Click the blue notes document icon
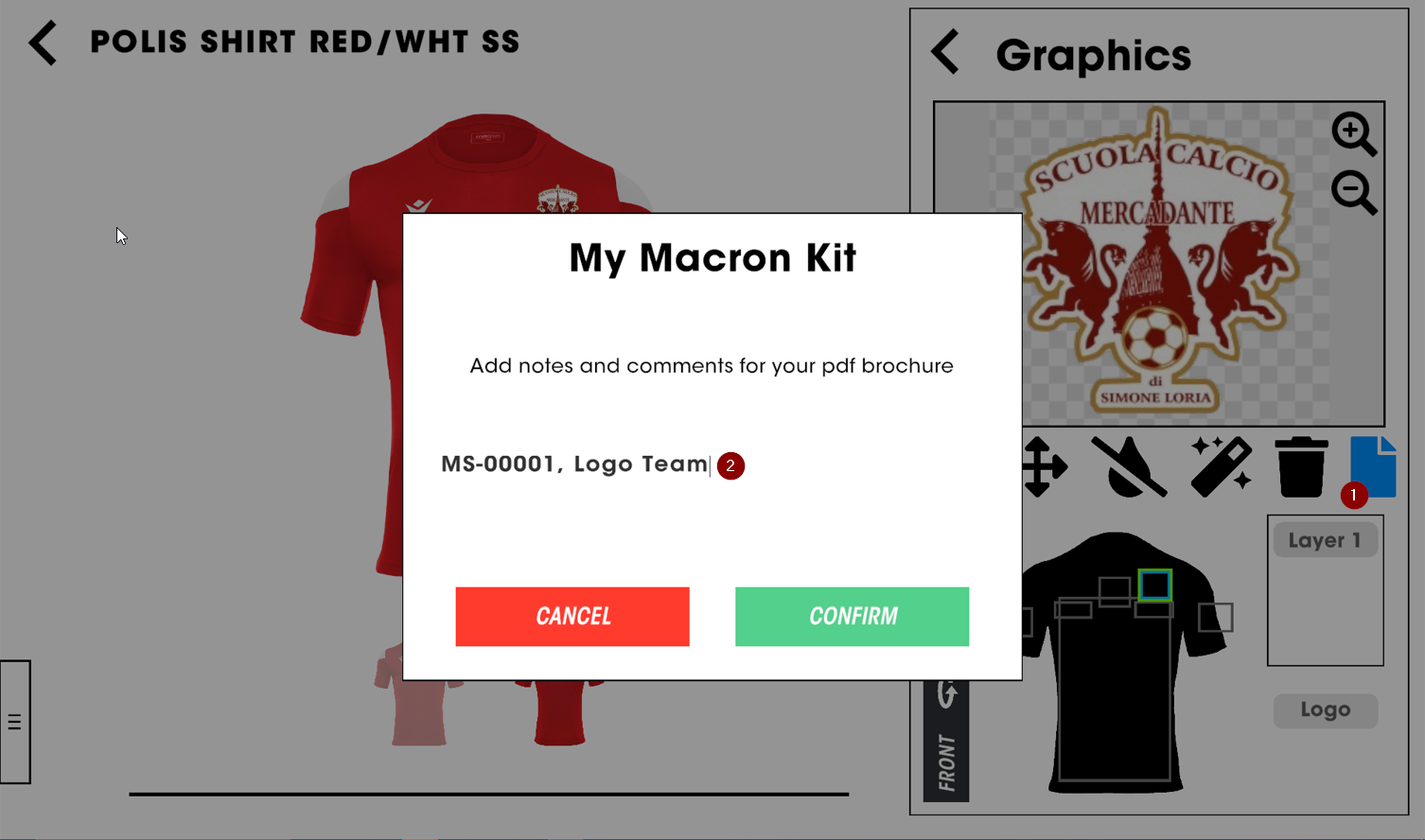The height and width of the screenshot is (840, 1425). pyautogui.click(x=1373, y=465)
